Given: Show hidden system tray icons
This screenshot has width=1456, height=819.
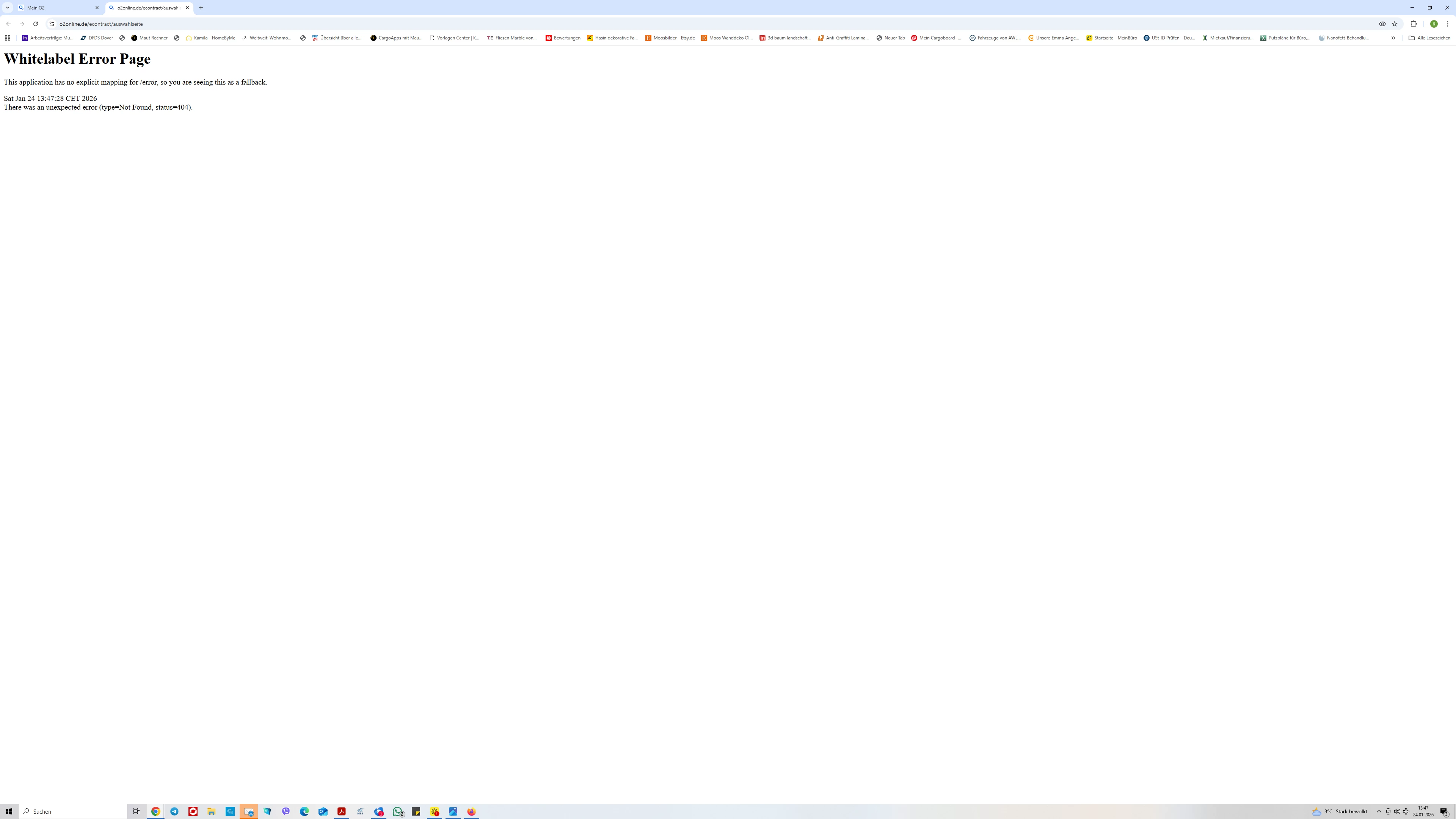Looking at the screenshot, I should tap(1379, 812).
